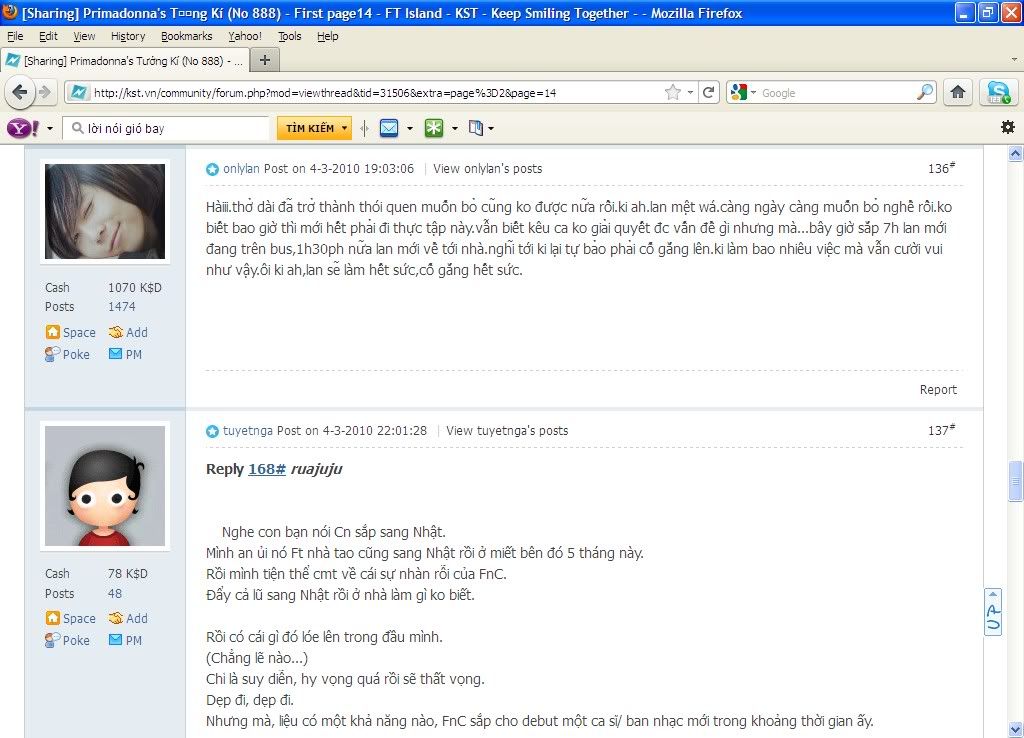Click the status icon beside tuyetnga's name

point(212,431)
